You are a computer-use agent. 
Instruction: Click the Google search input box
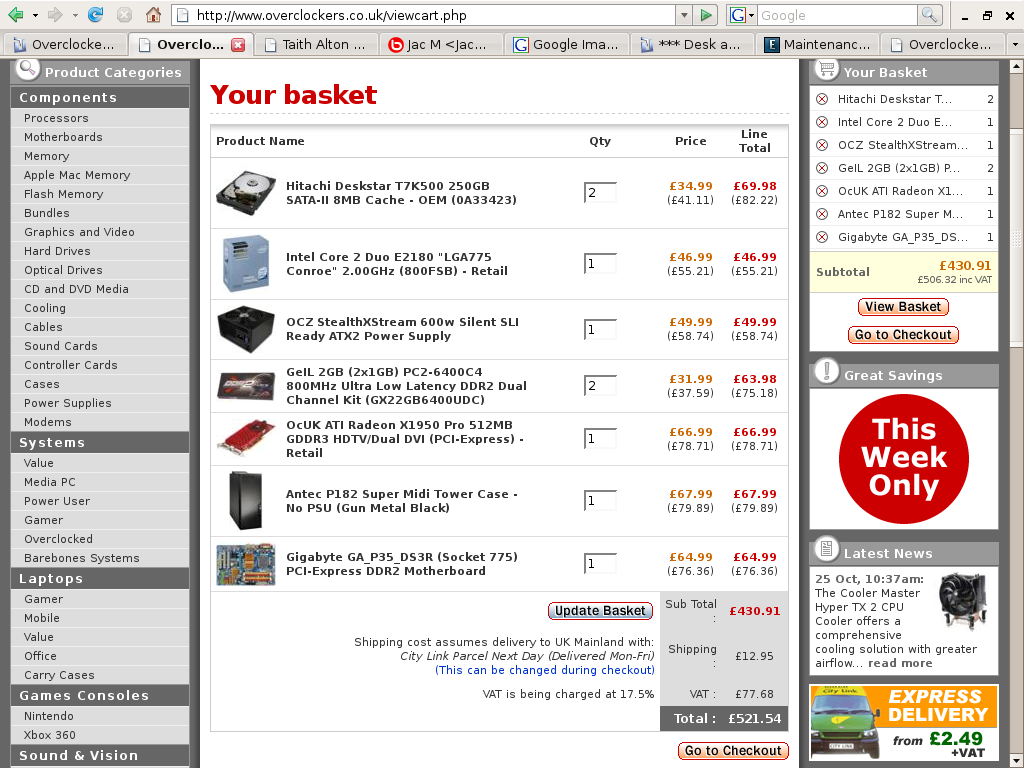pos(837,15)
